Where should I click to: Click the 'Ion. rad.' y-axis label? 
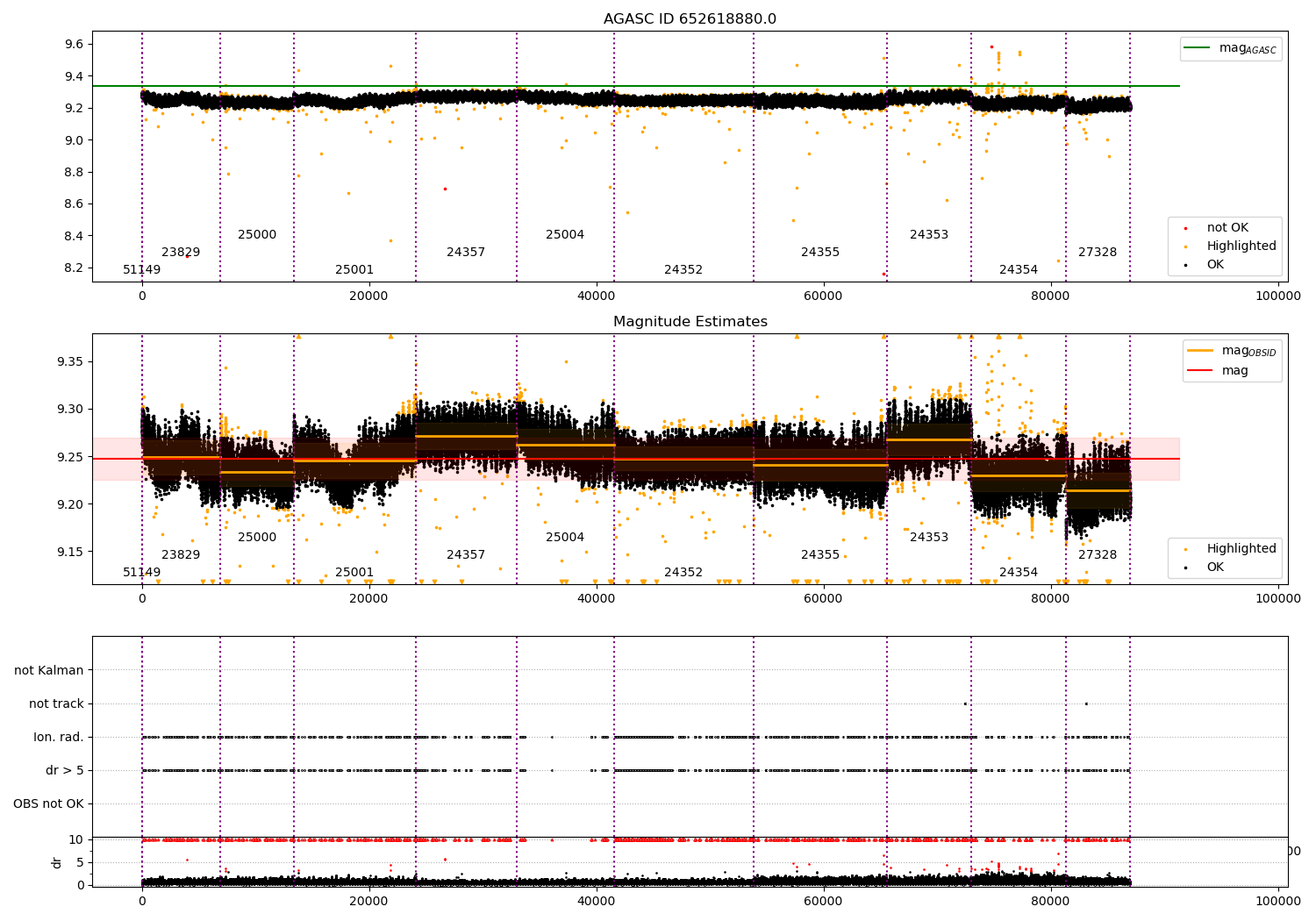click(59, 737)
